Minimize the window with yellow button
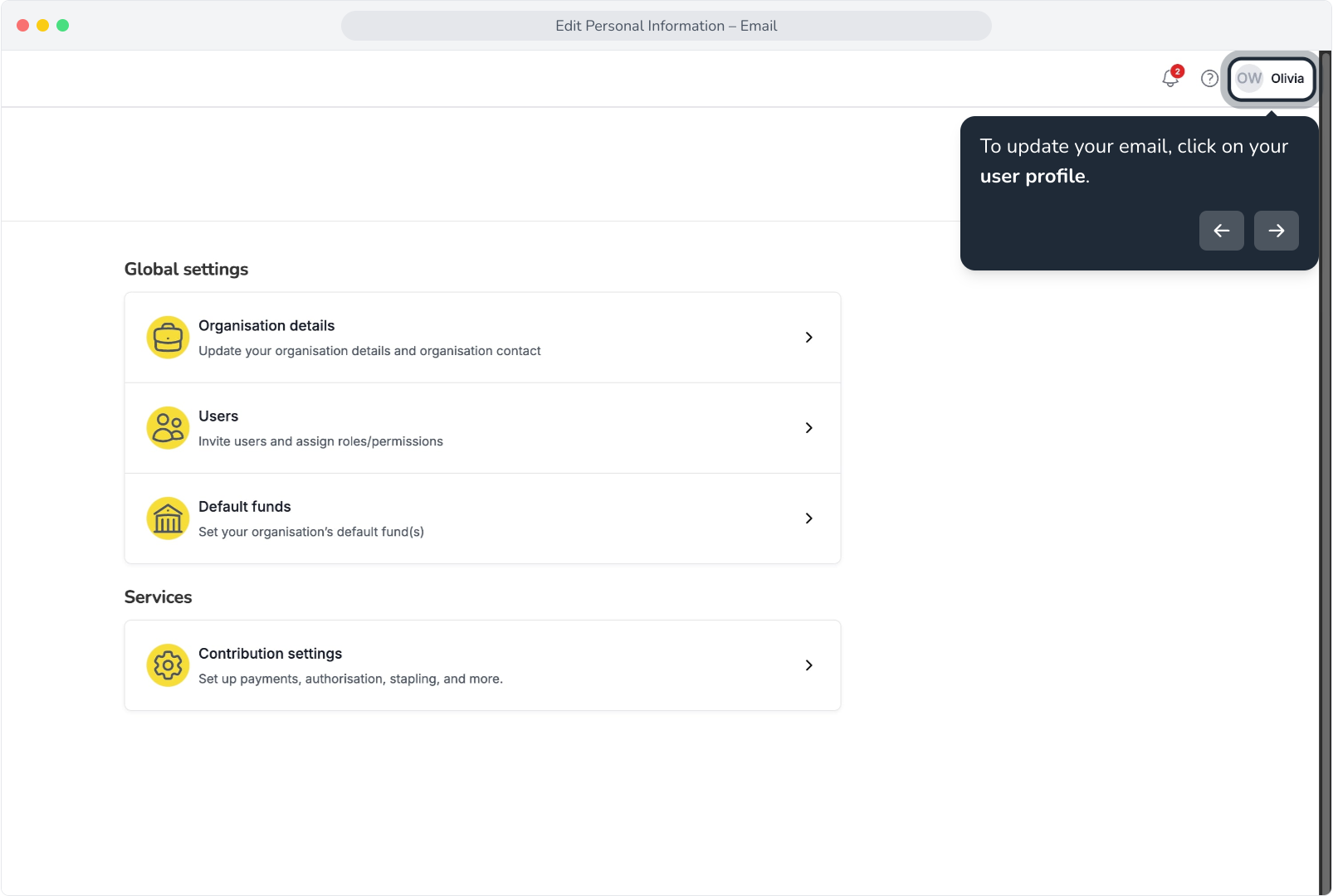This screenshot has height=896, width=1333. pyautogui.click(x=42, y=26)
